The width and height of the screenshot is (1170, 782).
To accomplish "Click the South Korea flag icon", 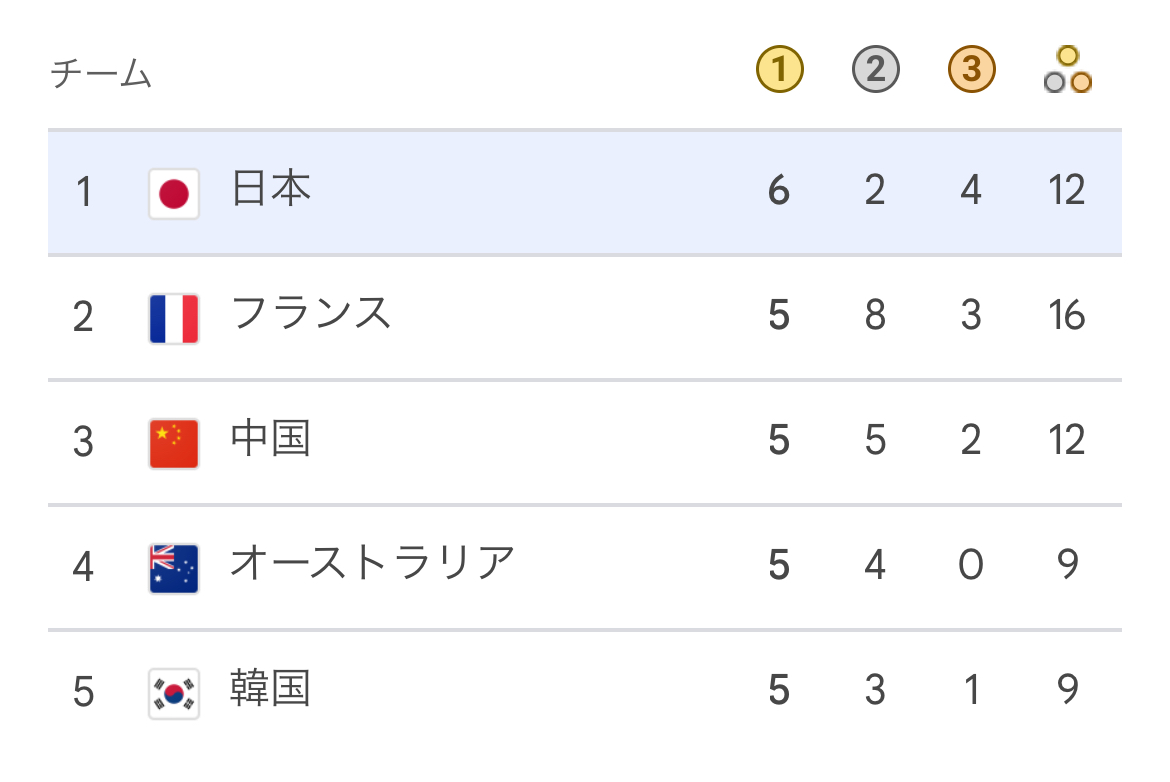I will click(174, 693).
